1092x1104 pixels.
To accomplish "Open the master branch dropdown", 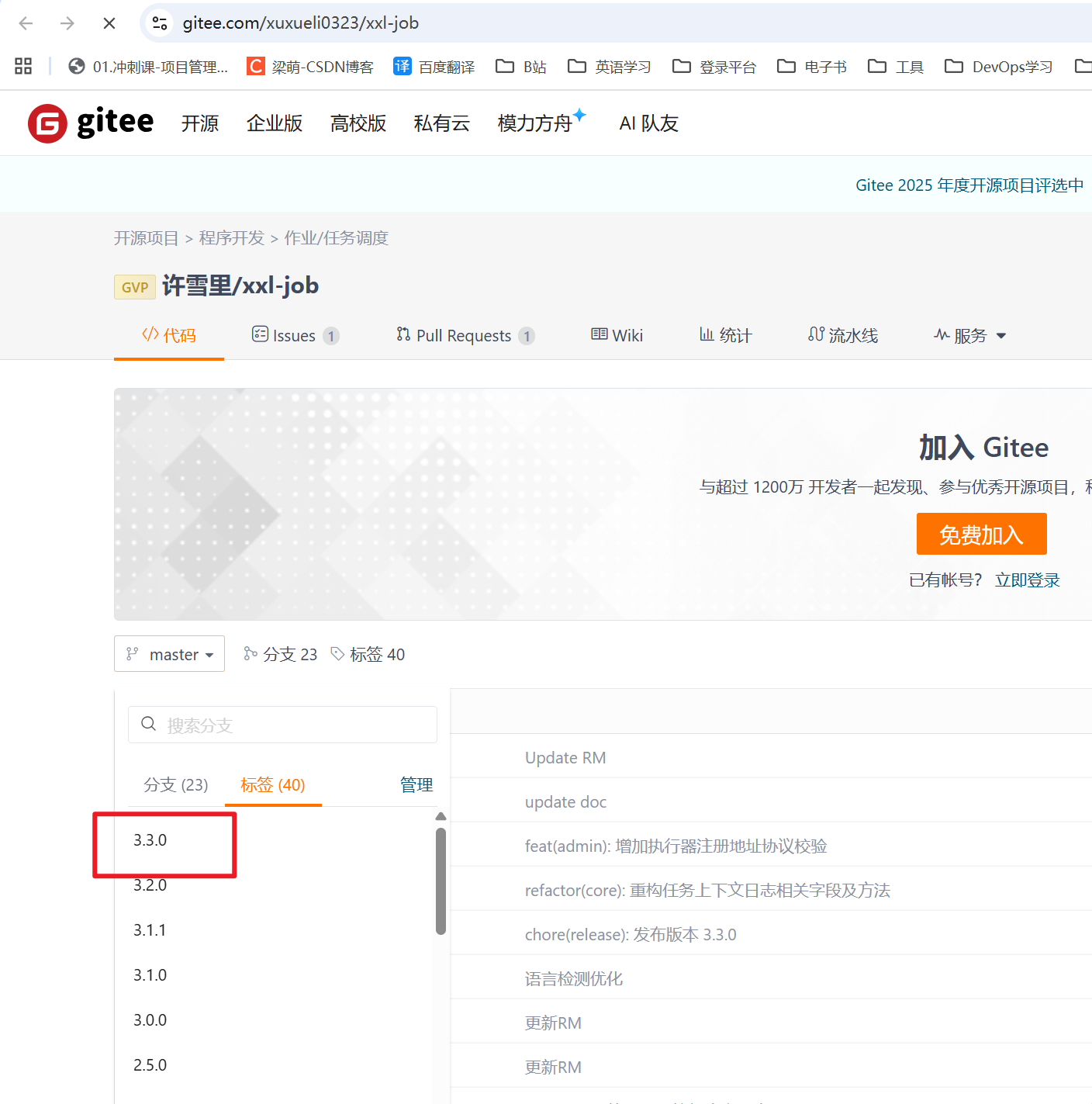I will point(169,654).
